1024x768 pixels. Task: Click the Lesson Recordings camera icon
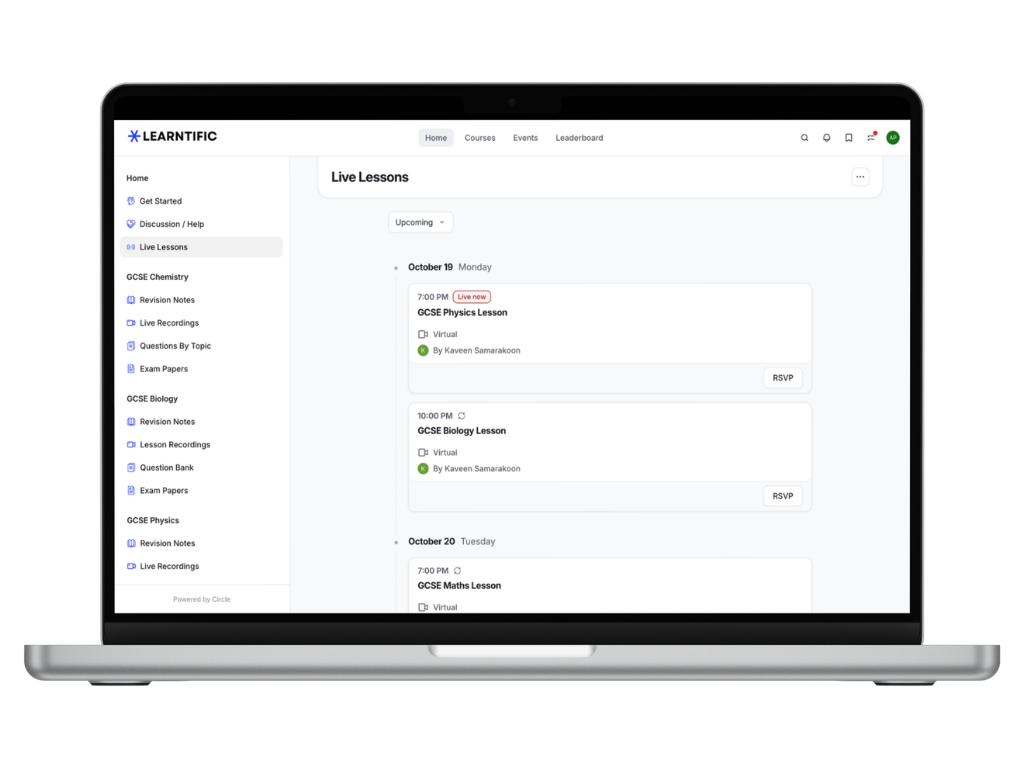pos(131,445)
